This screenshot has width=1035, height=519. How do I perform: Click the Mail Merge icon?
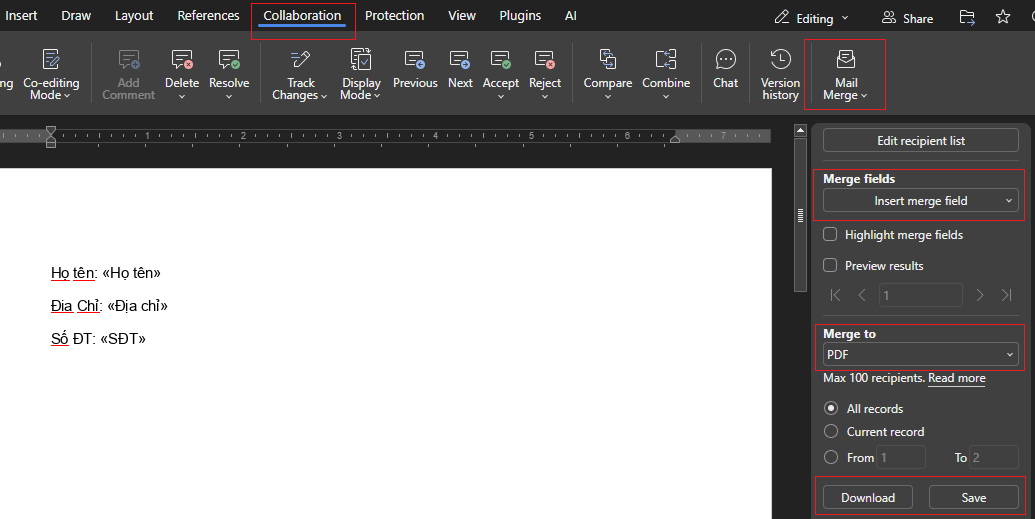click(846, 59)
